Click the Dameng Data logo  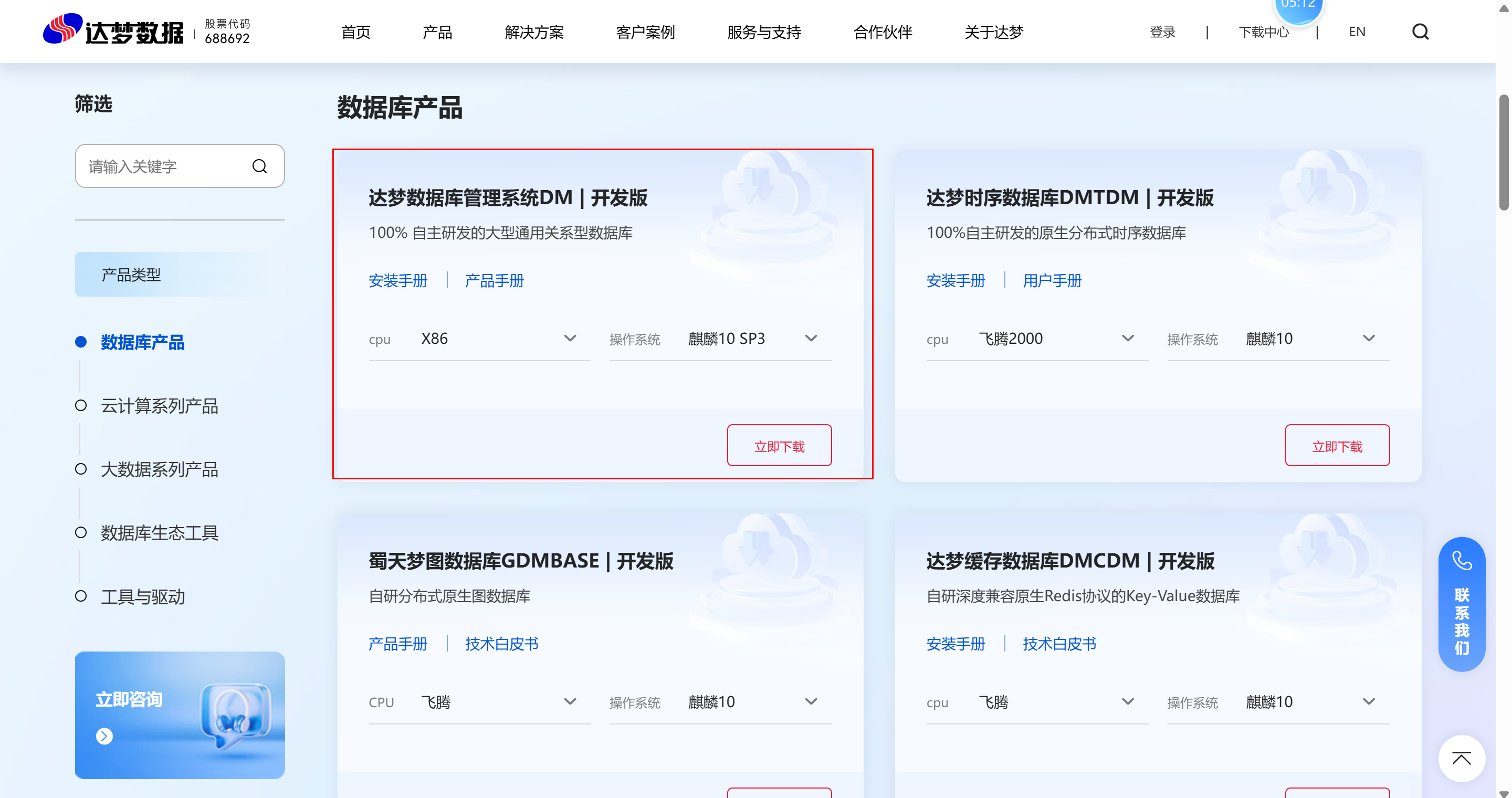(x=113, y=29)
